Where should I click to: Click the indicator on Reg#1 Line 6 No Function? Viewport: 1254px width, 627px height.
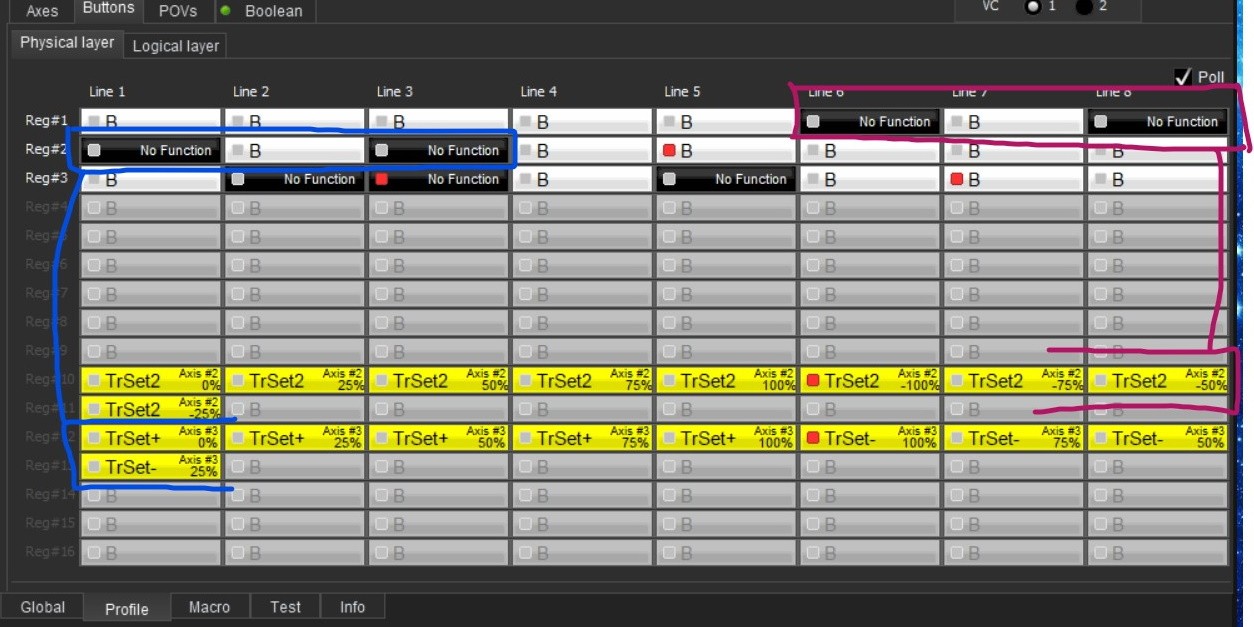[813, 122]
